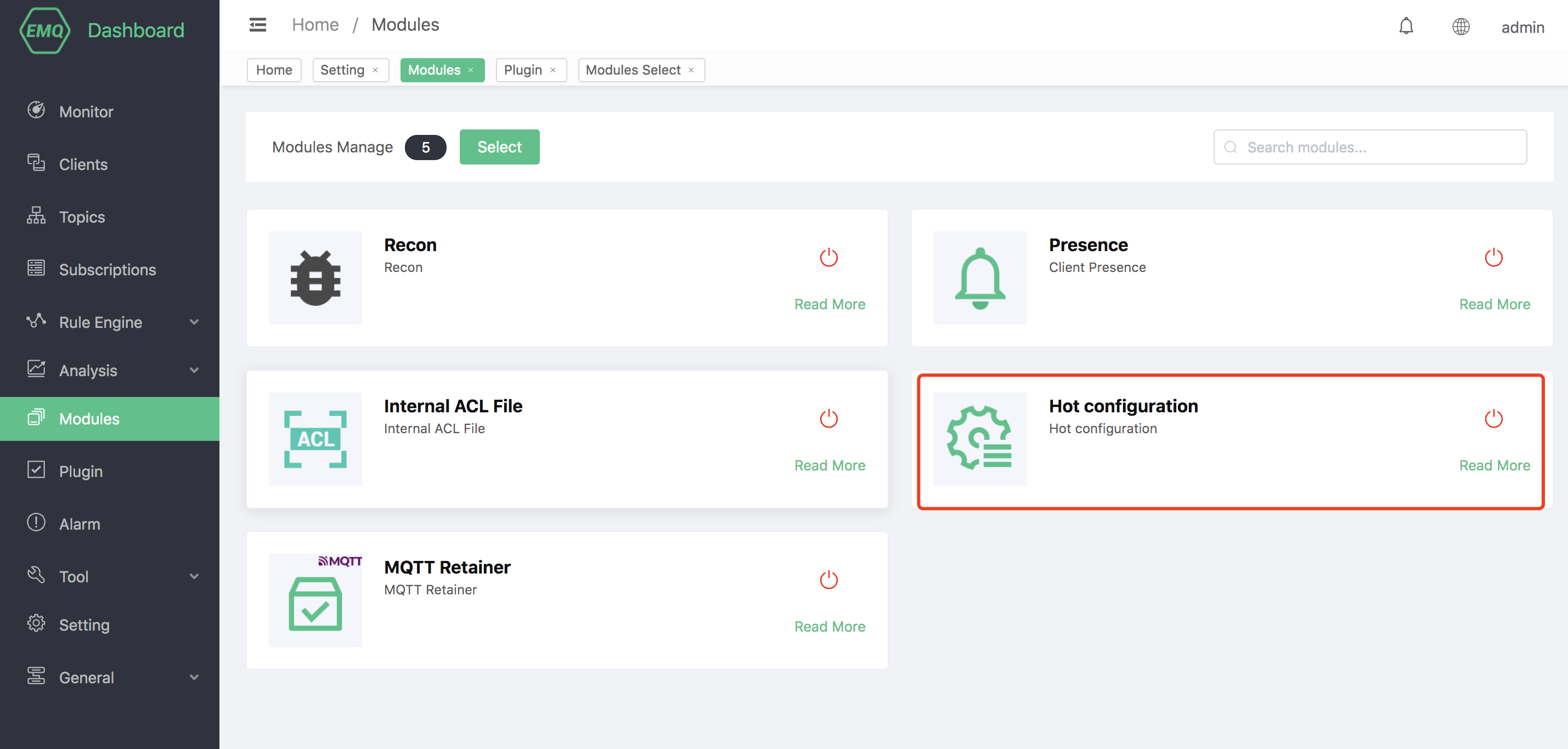Click the ACL module thumbnail
Screen dimensions: 1568x749
315,439
